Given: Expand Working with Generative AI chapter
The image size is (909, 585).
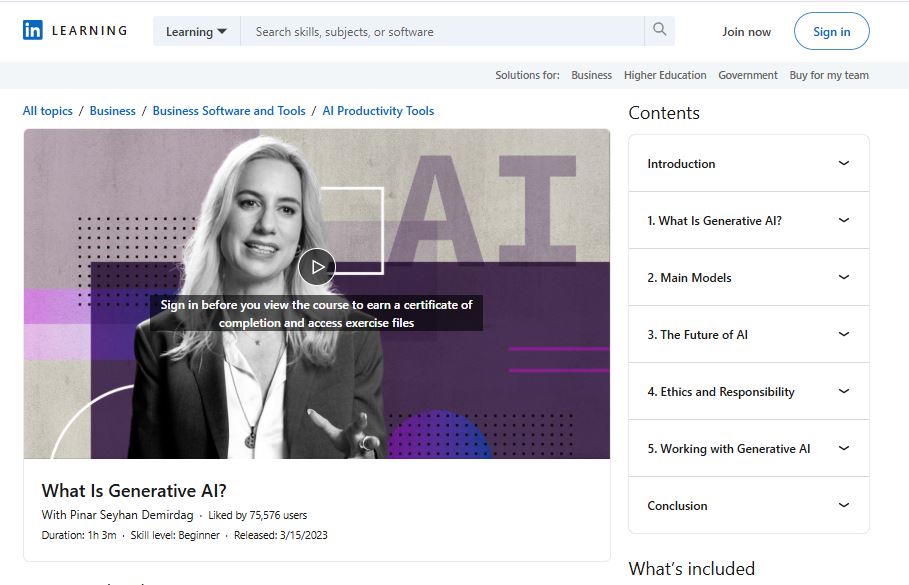Looking at the screenshot, I should (748, 449).
